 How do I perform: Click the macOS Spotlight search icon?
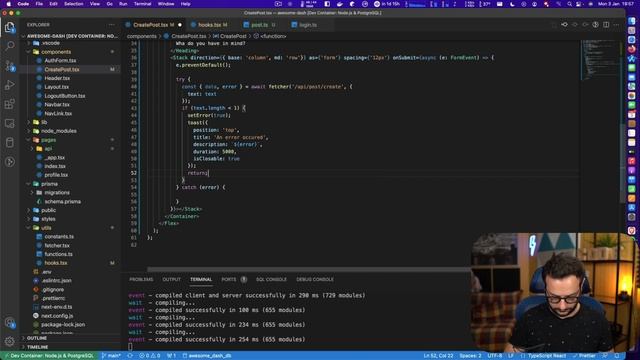point(569,4)
